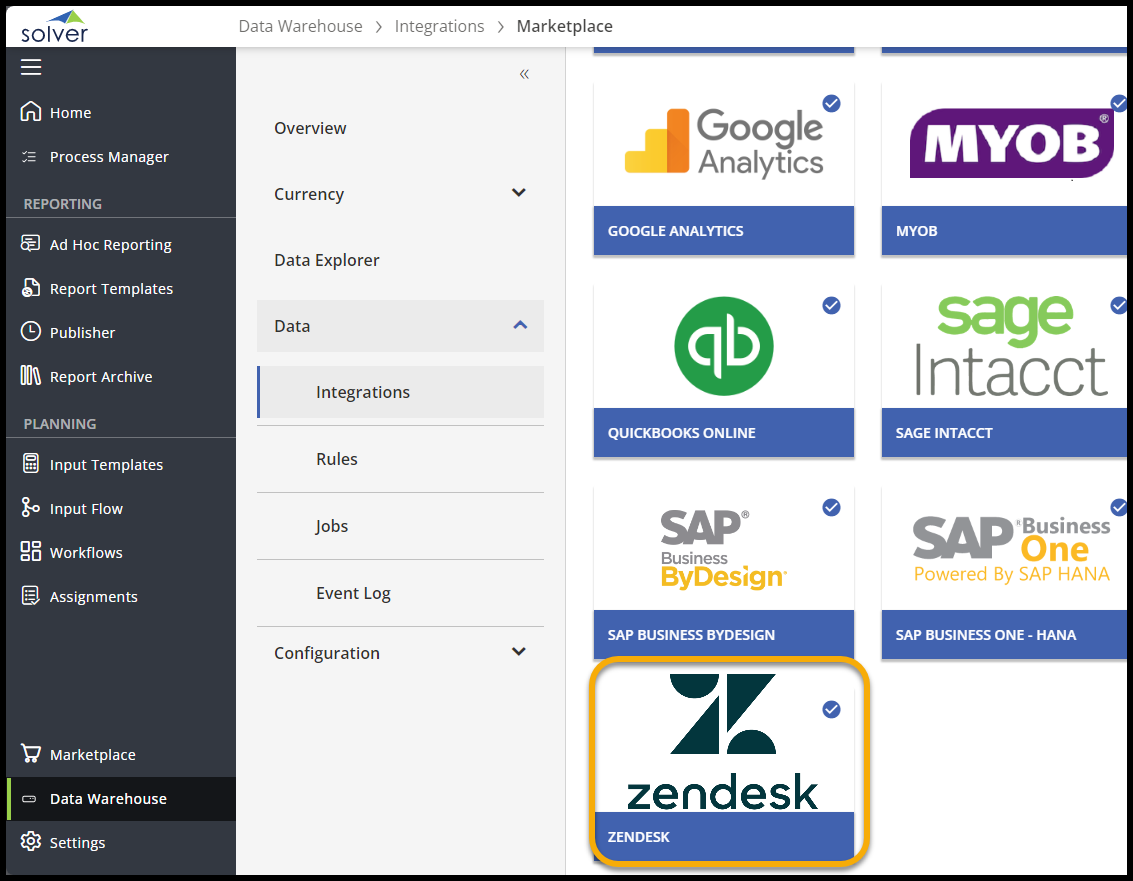This screenshot has height=881, width=1133.
Task: Toggle the Zendesk tile checkmark badge
Action: click(831, 709)
